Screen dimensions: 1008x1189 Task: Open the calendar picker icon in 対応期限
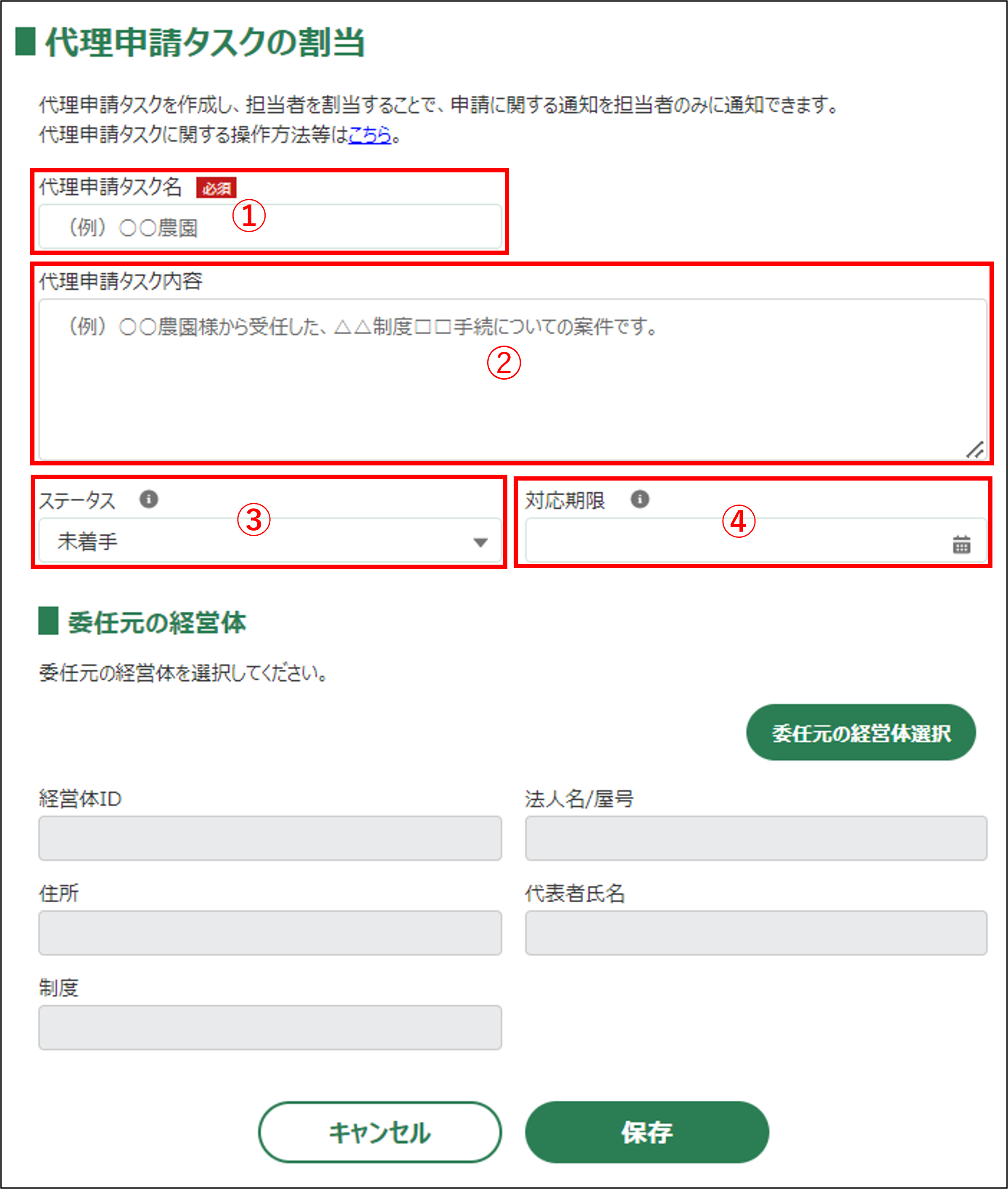(961, 544)
